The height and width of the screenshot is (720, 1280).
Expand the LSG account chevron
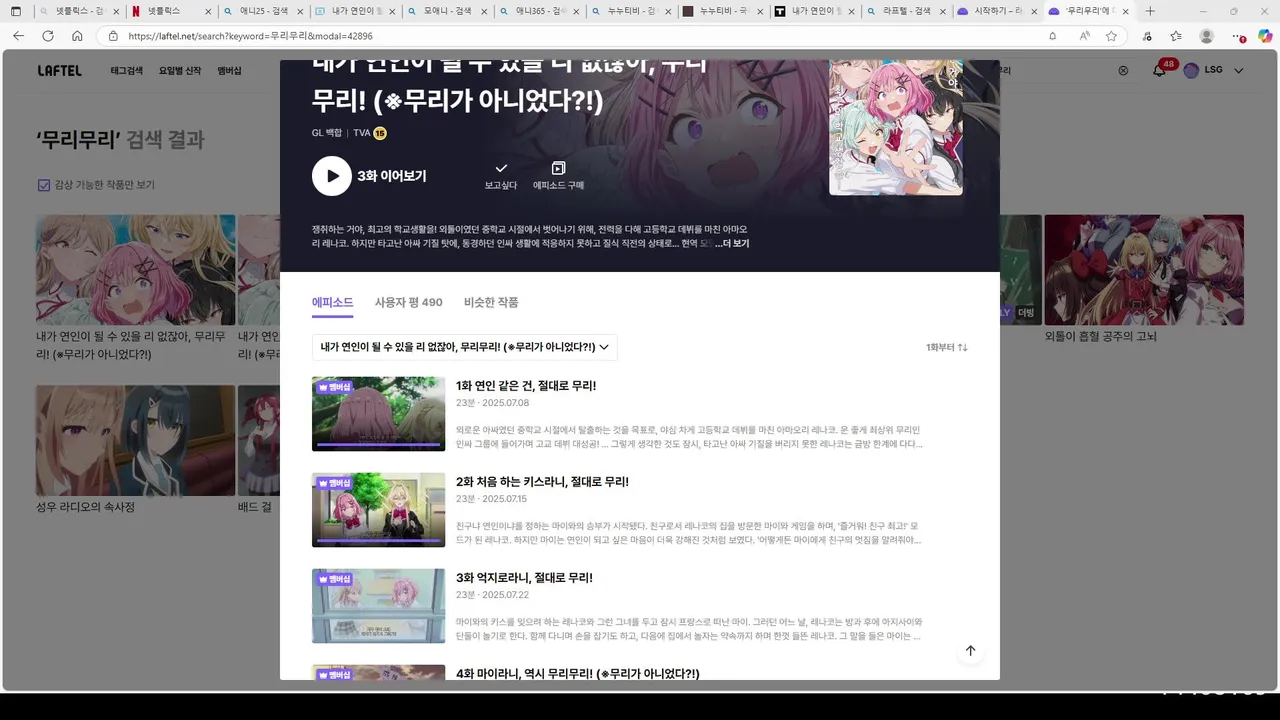(1239, 71)
